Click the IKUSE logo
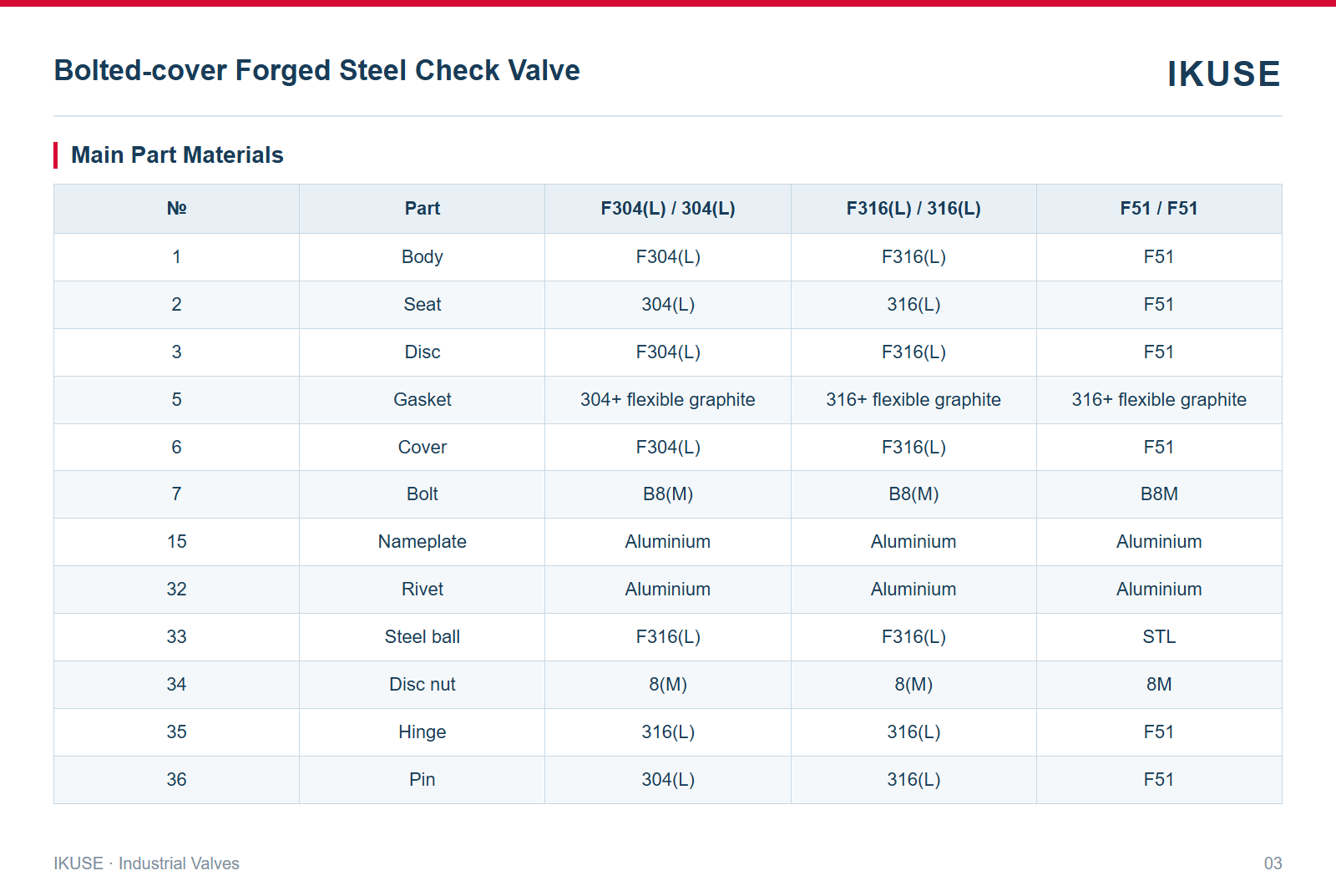This screenshot has height=896, width=1336. [1223, 73]
